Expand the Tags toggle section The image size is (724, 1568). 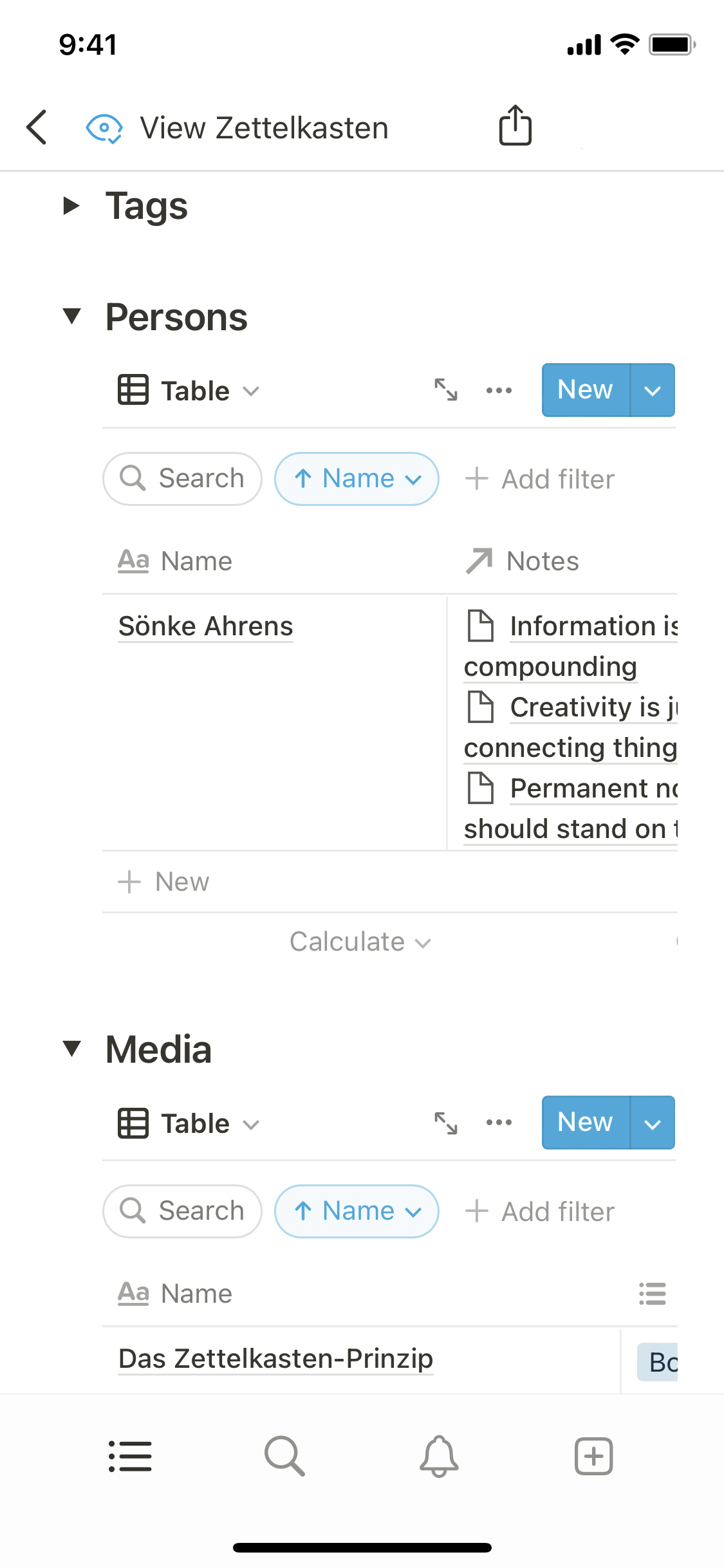point(71,206)
